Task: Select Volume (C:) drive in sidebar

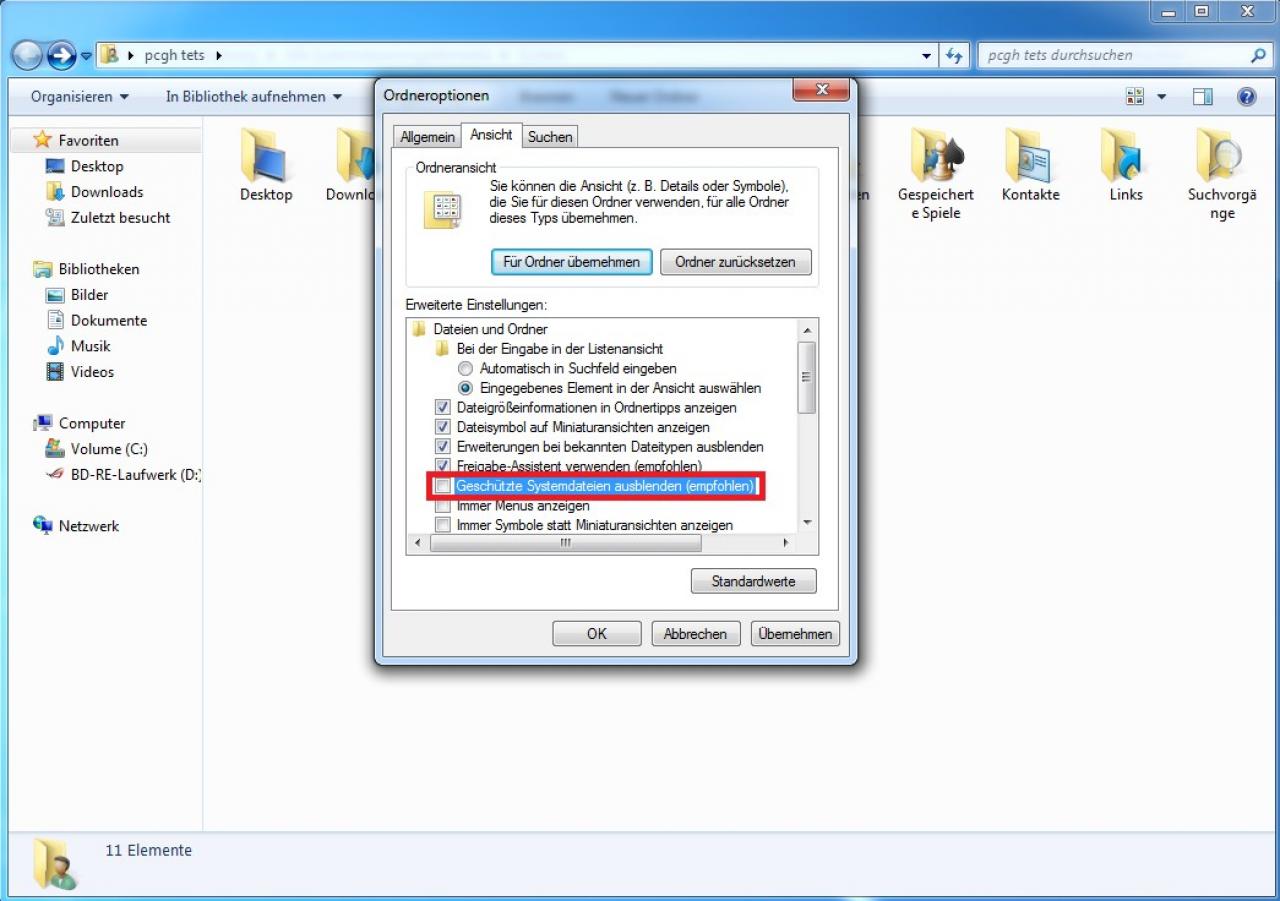Action: tap(109, 449)
